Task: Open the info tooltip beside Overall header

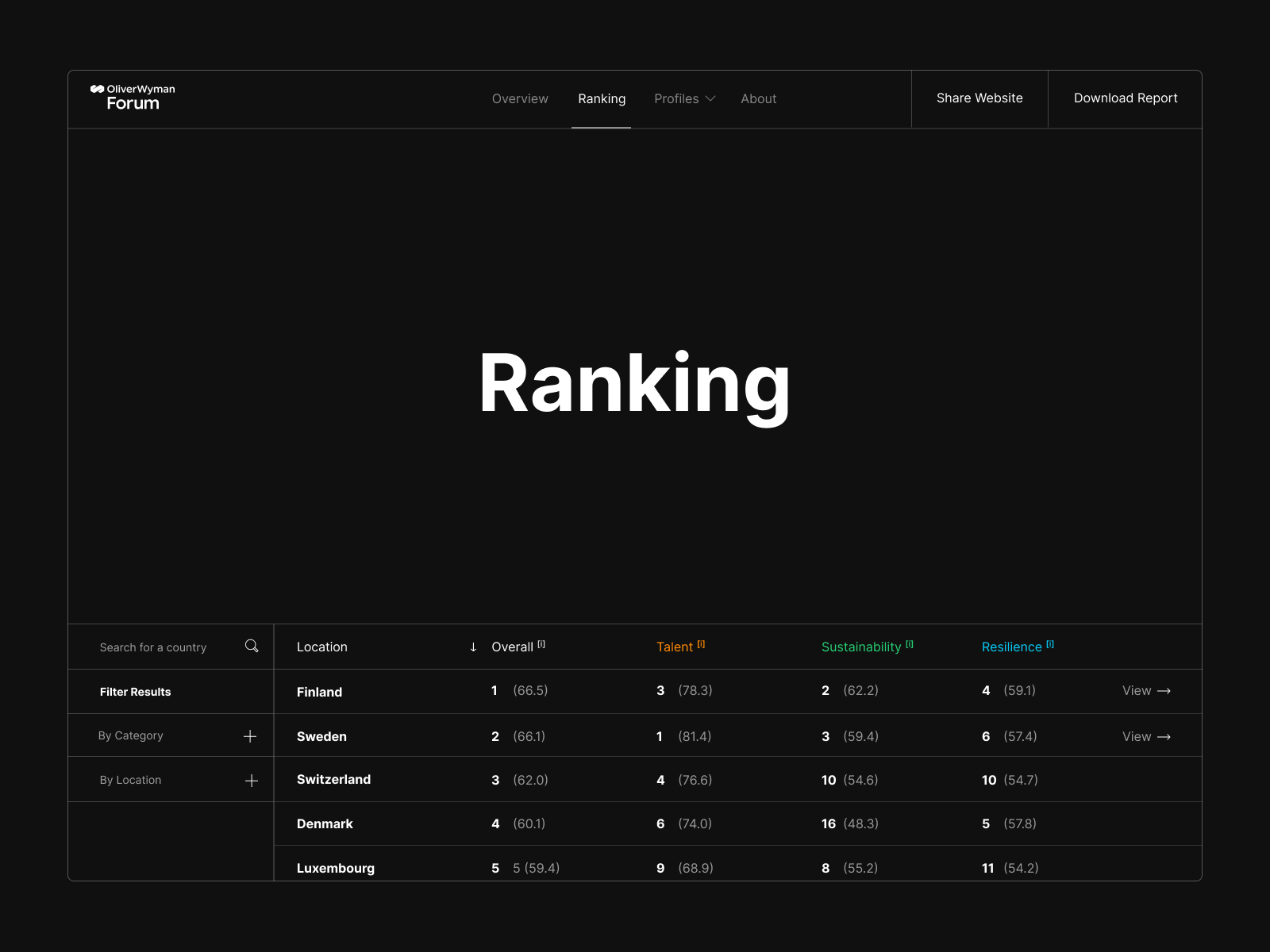Action: coord(541,643)
